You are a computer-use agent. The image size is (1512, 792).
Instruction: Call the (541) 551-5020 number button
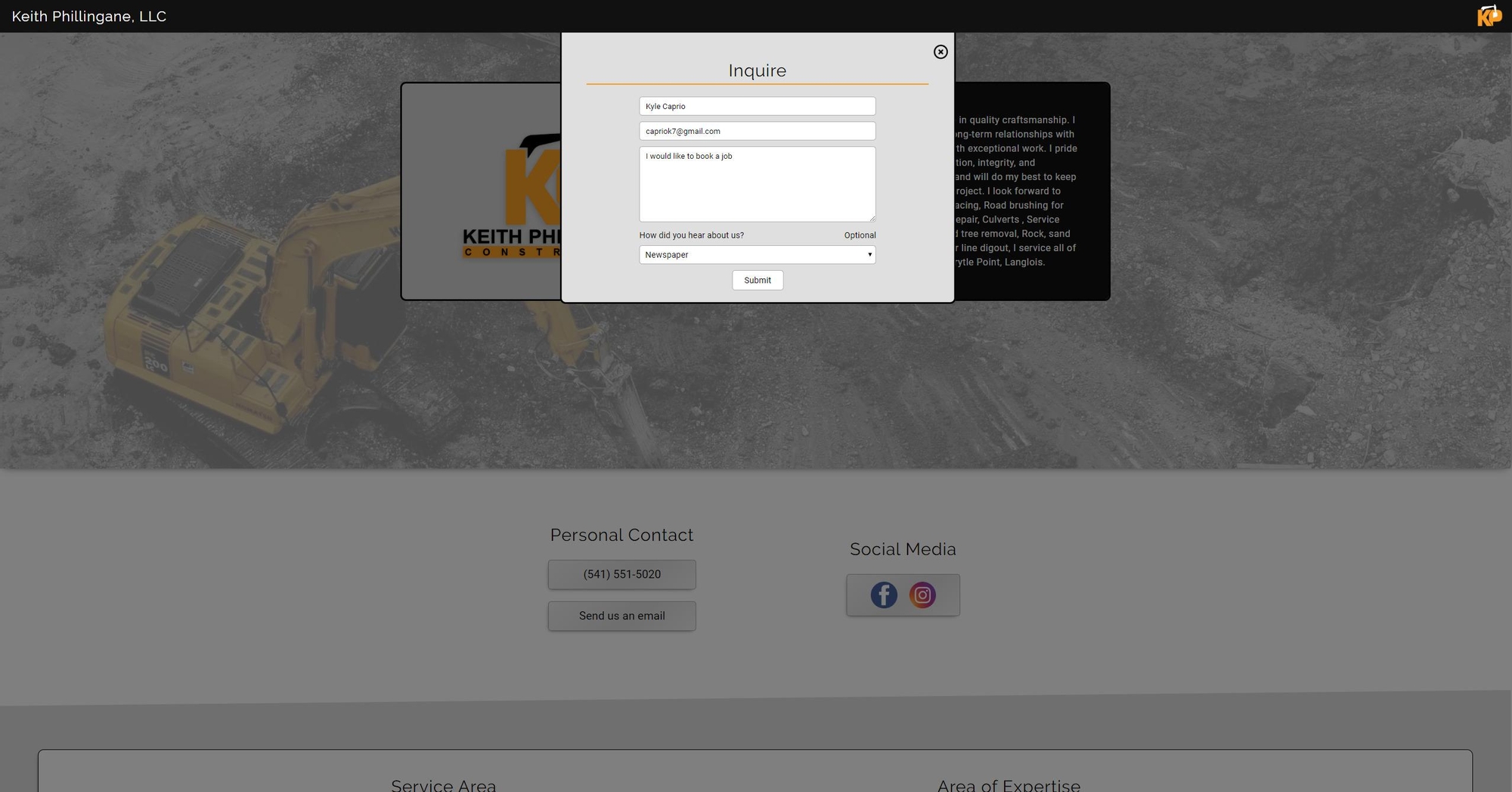coord(621,575)
